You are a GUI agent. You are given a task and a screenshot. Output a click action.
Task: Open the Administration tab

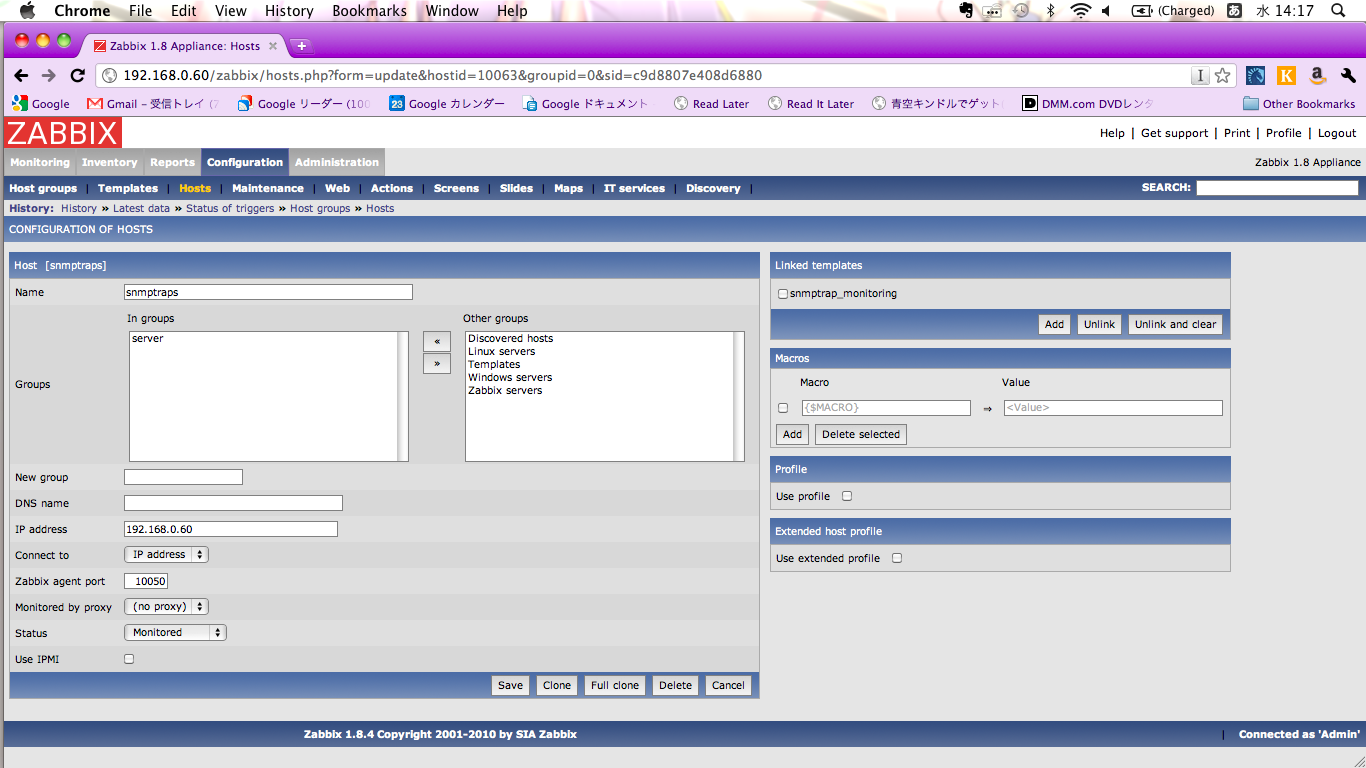coord(337,162)
